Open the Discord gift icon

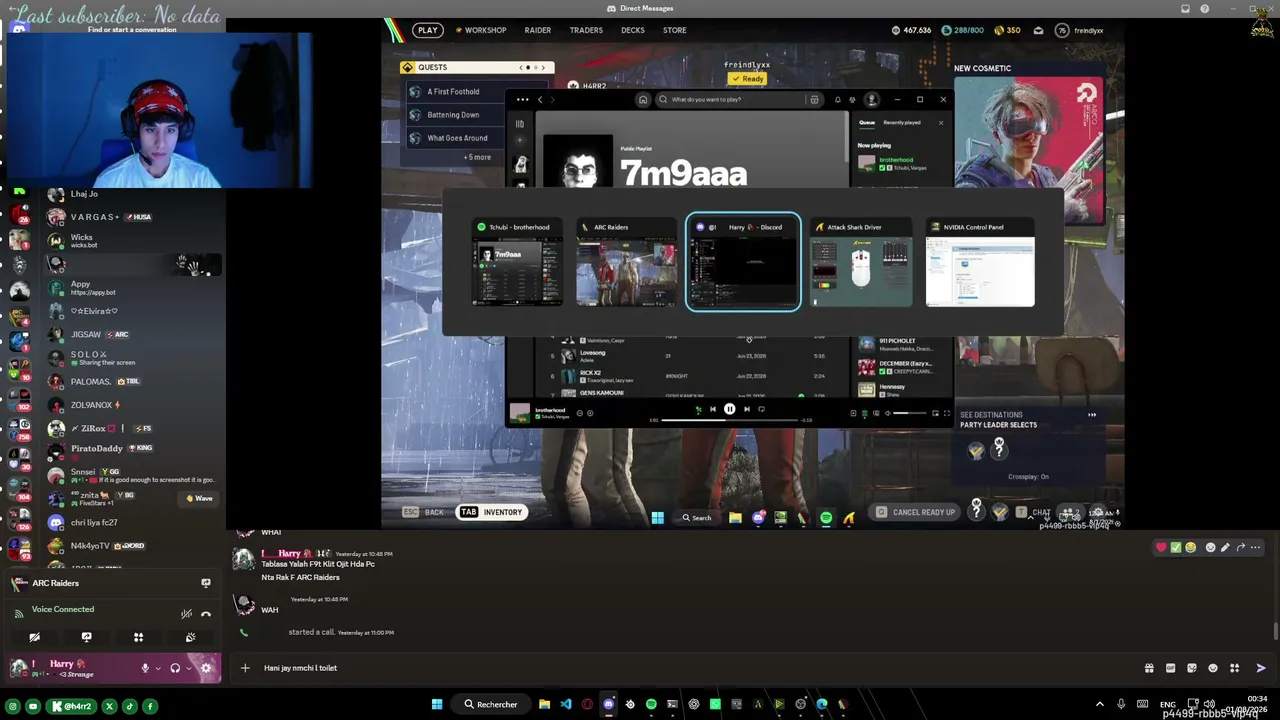click(1149, 668)
